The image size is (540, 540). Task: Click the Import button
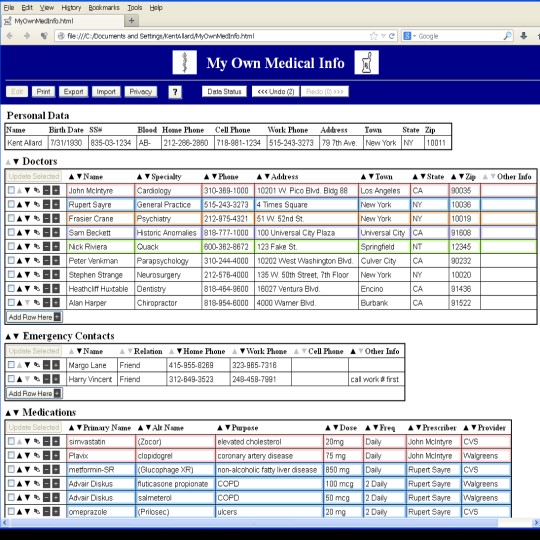[x=106, y=92]
